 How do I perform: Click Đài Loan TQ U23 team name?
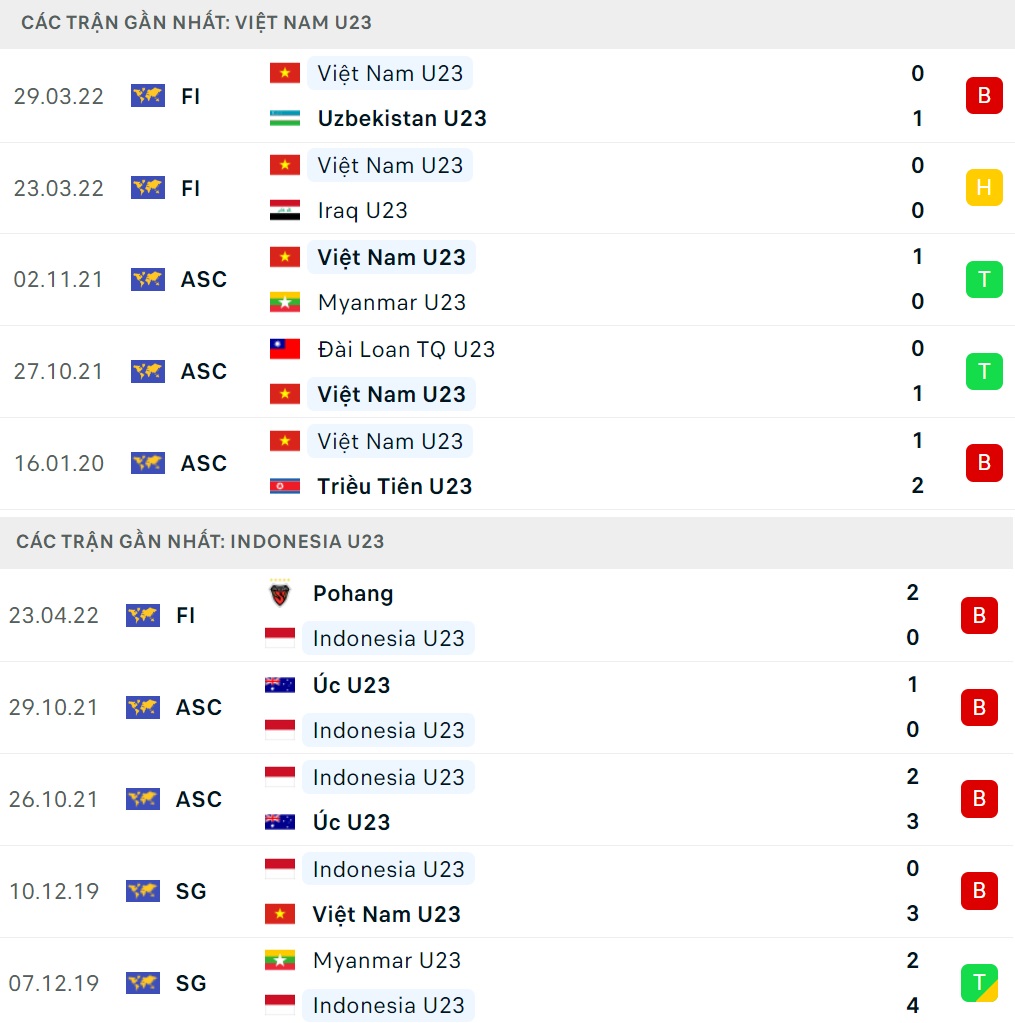tap(406, 349)
